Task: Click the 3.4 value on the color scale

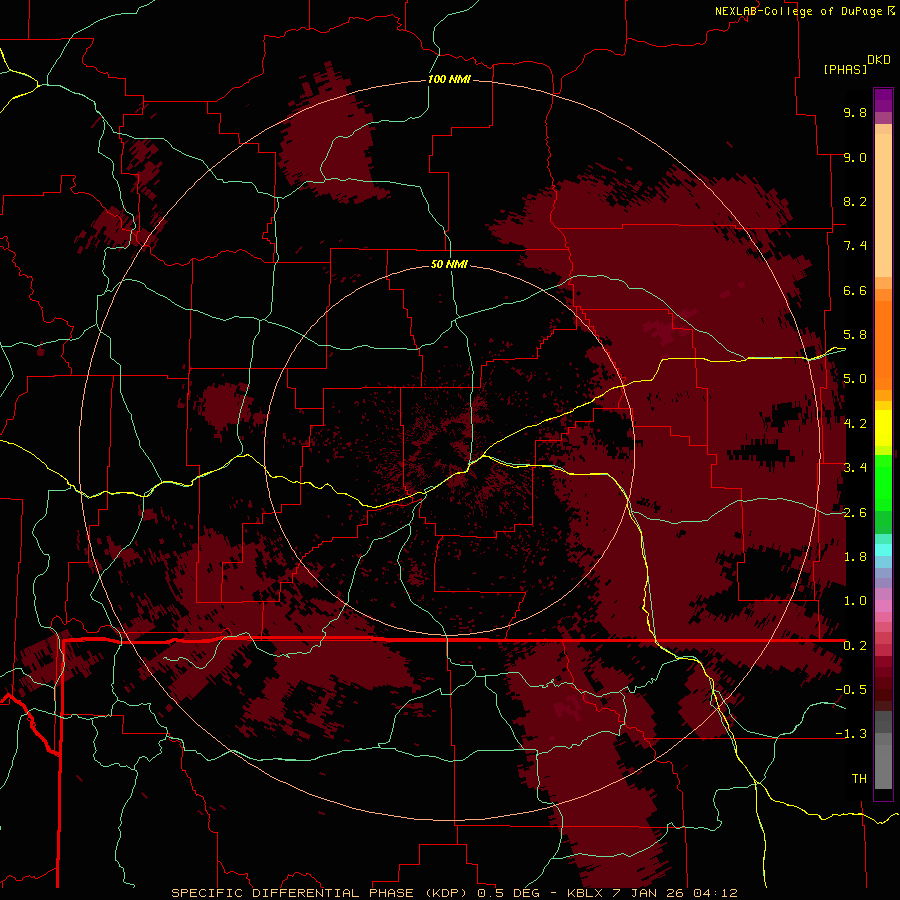Action: click(x=855, y=468)
